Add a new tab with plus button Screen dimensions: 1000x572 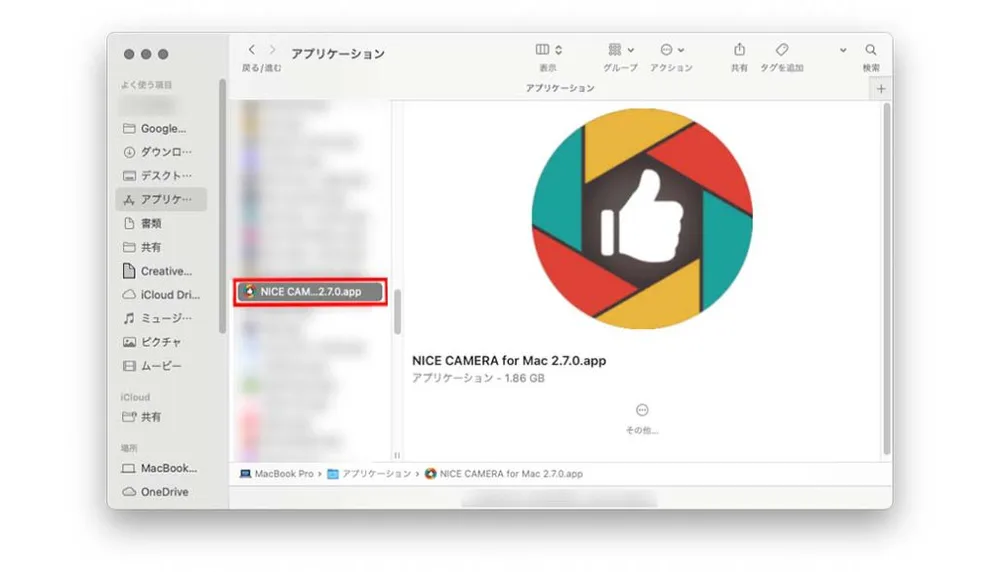click(881, 89)
